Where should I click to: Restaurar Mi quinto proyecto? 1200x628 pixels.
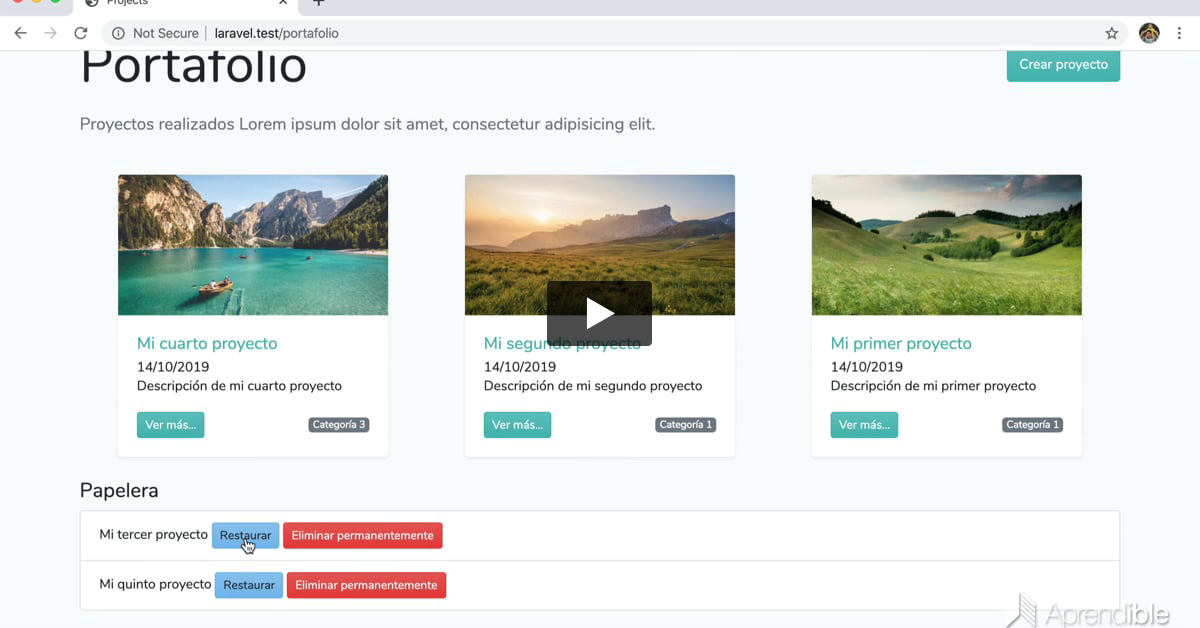(x=249, y=585)
